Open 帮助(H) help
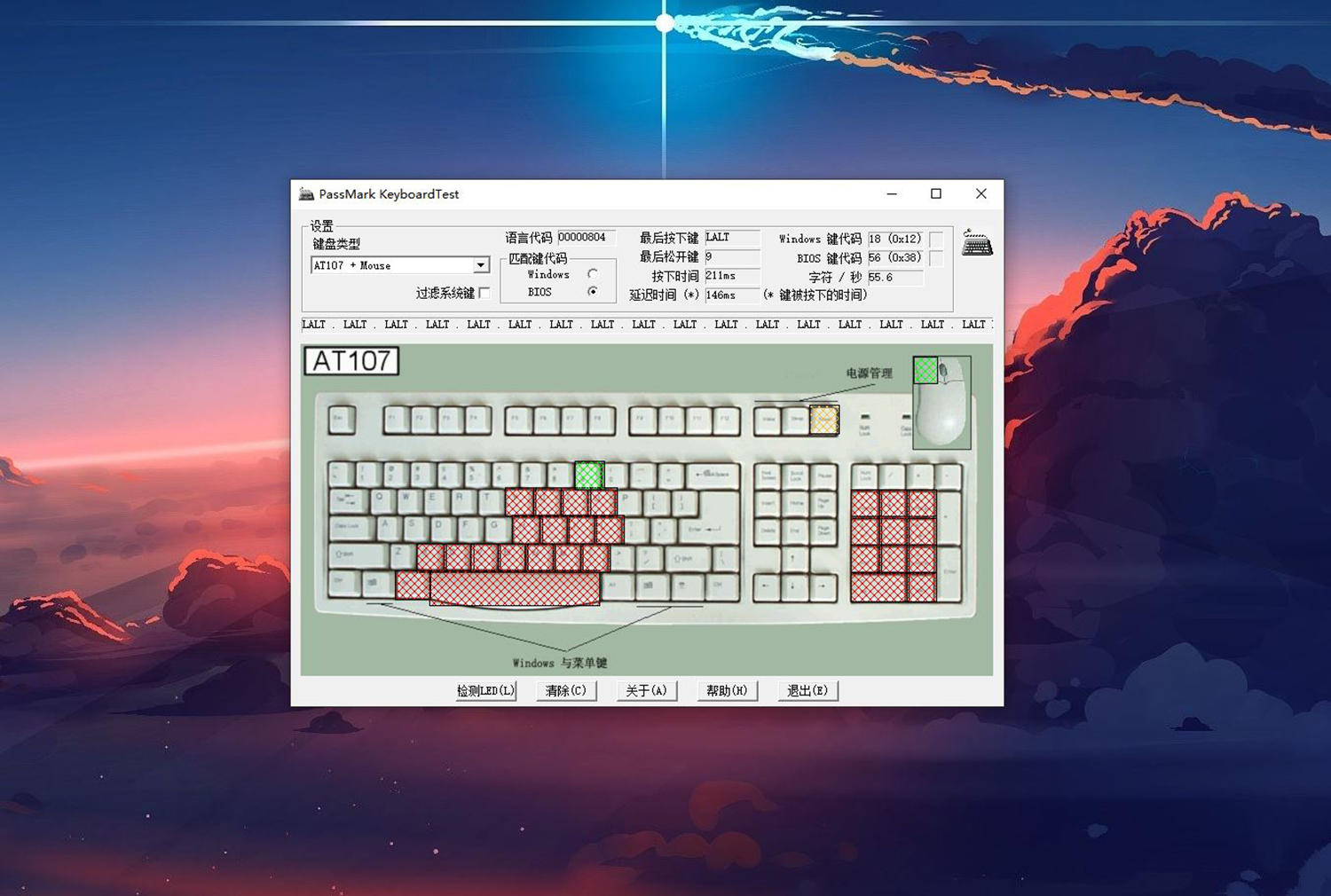The width and height of the screenshot is (1331, 896). pos(727,690)
